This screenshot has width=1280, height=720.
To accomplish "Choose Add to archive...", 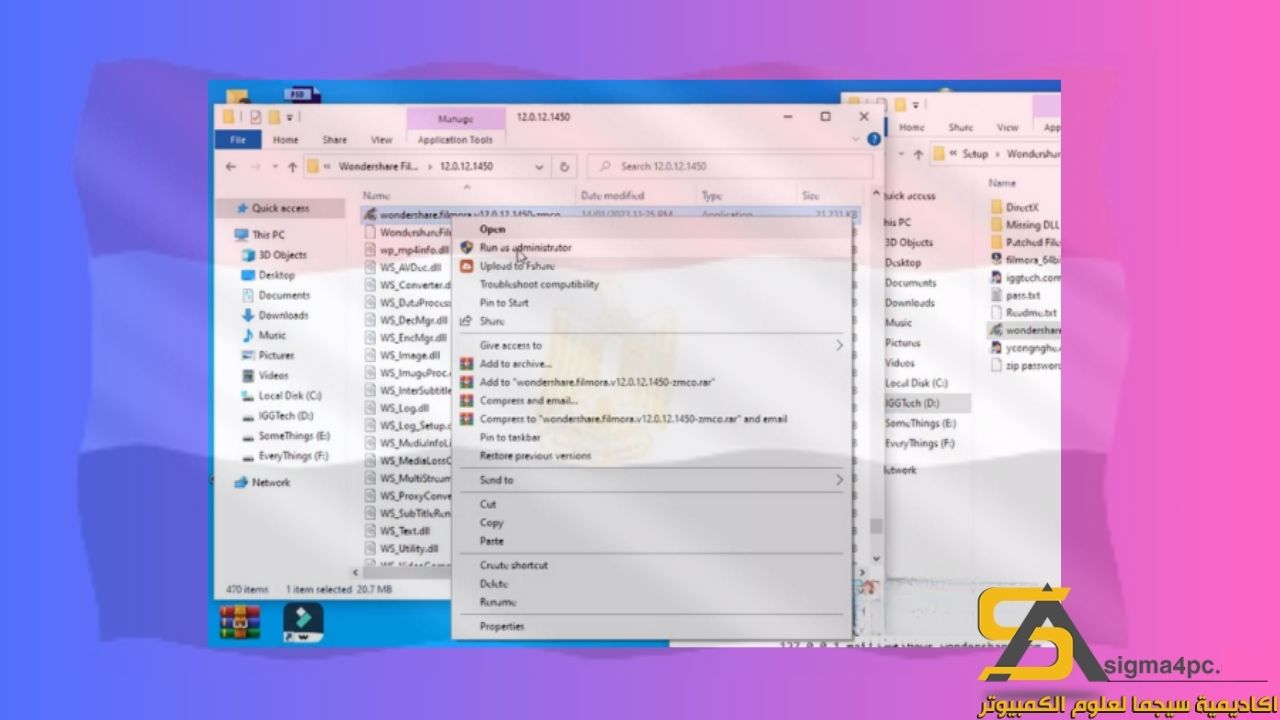I will point(515,364).
